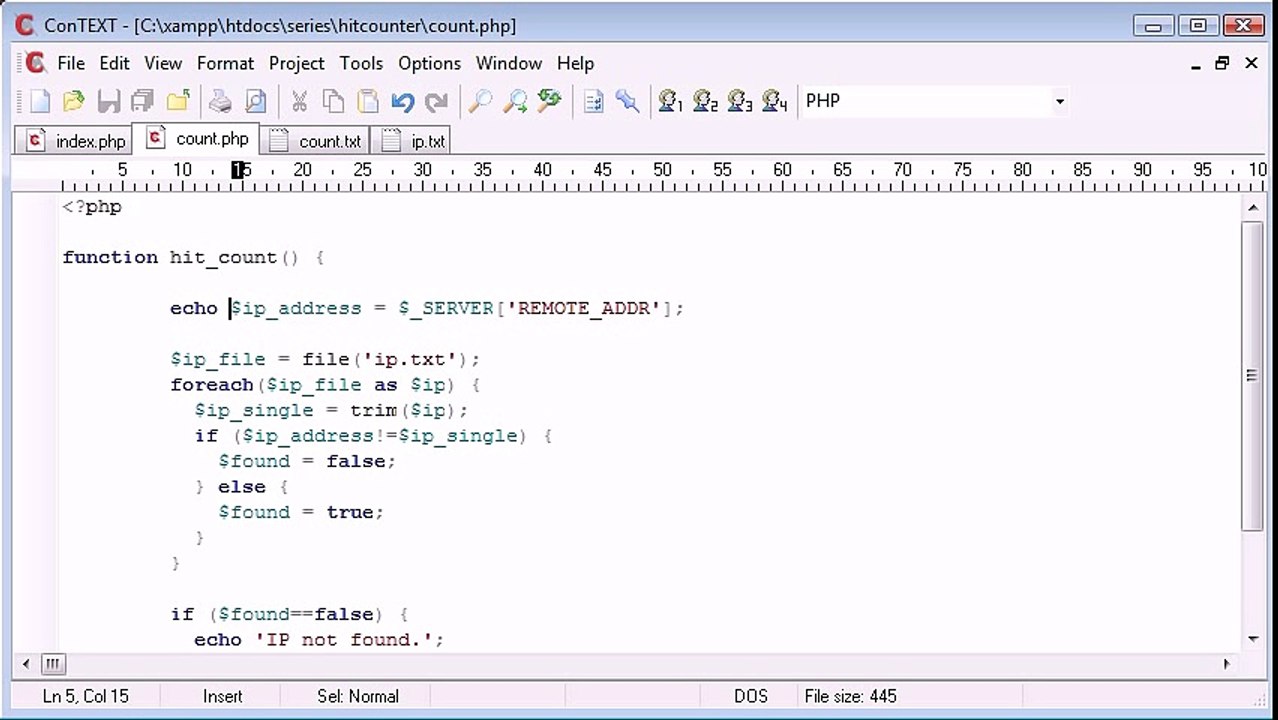Undo last edit with blue arrow

(x=402, y=101)
